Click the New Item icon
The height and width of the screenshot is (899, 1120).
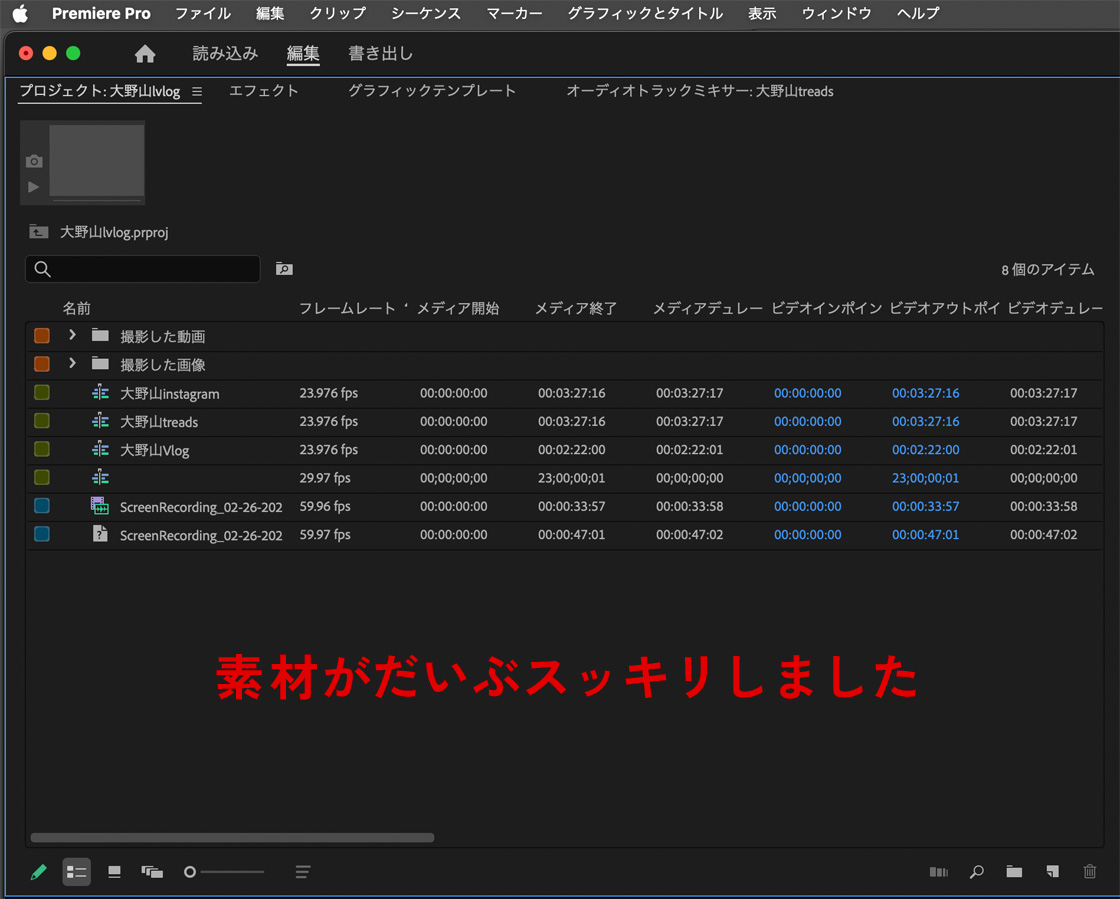pyautogui.click(x=1052, y=872)
